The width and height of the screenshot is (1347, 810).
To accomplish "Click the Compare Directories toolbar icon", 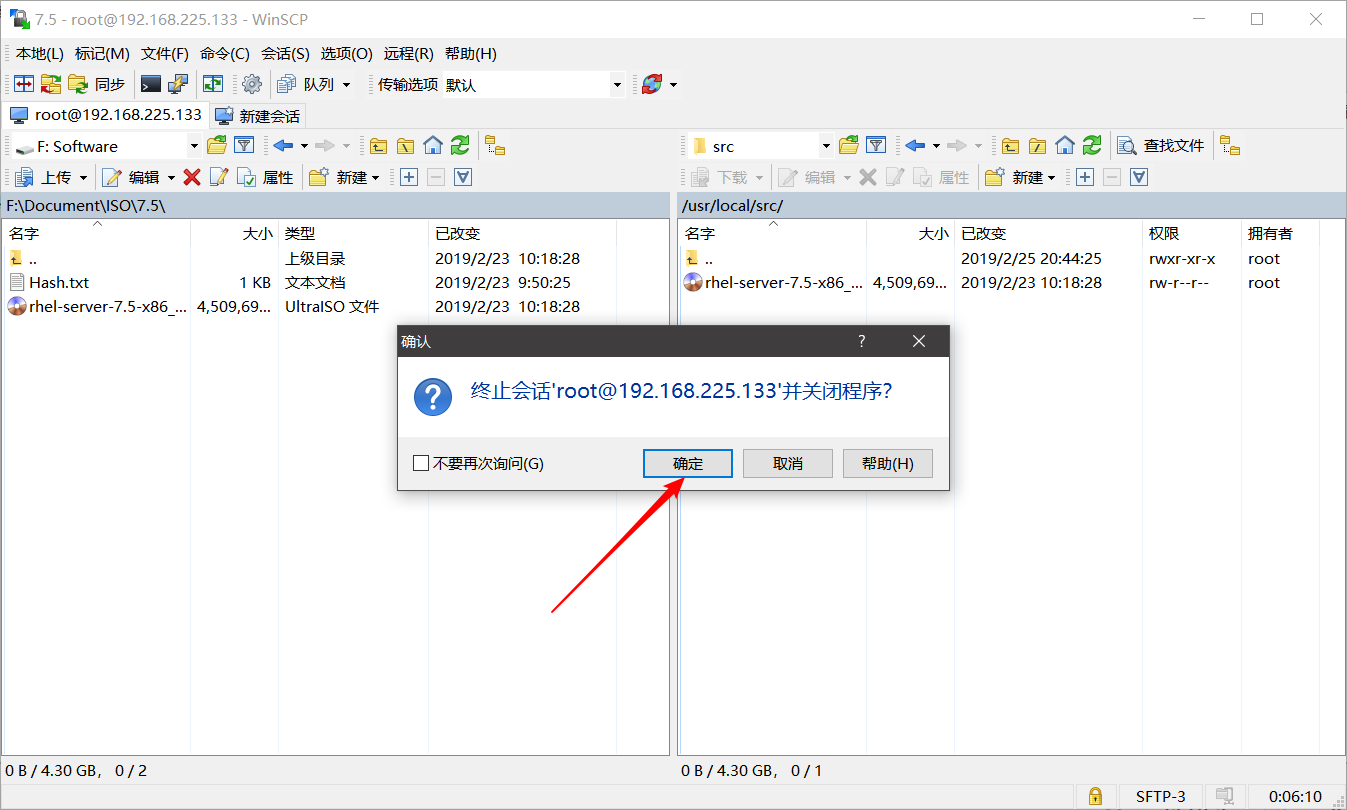I will tap(24, 84).
